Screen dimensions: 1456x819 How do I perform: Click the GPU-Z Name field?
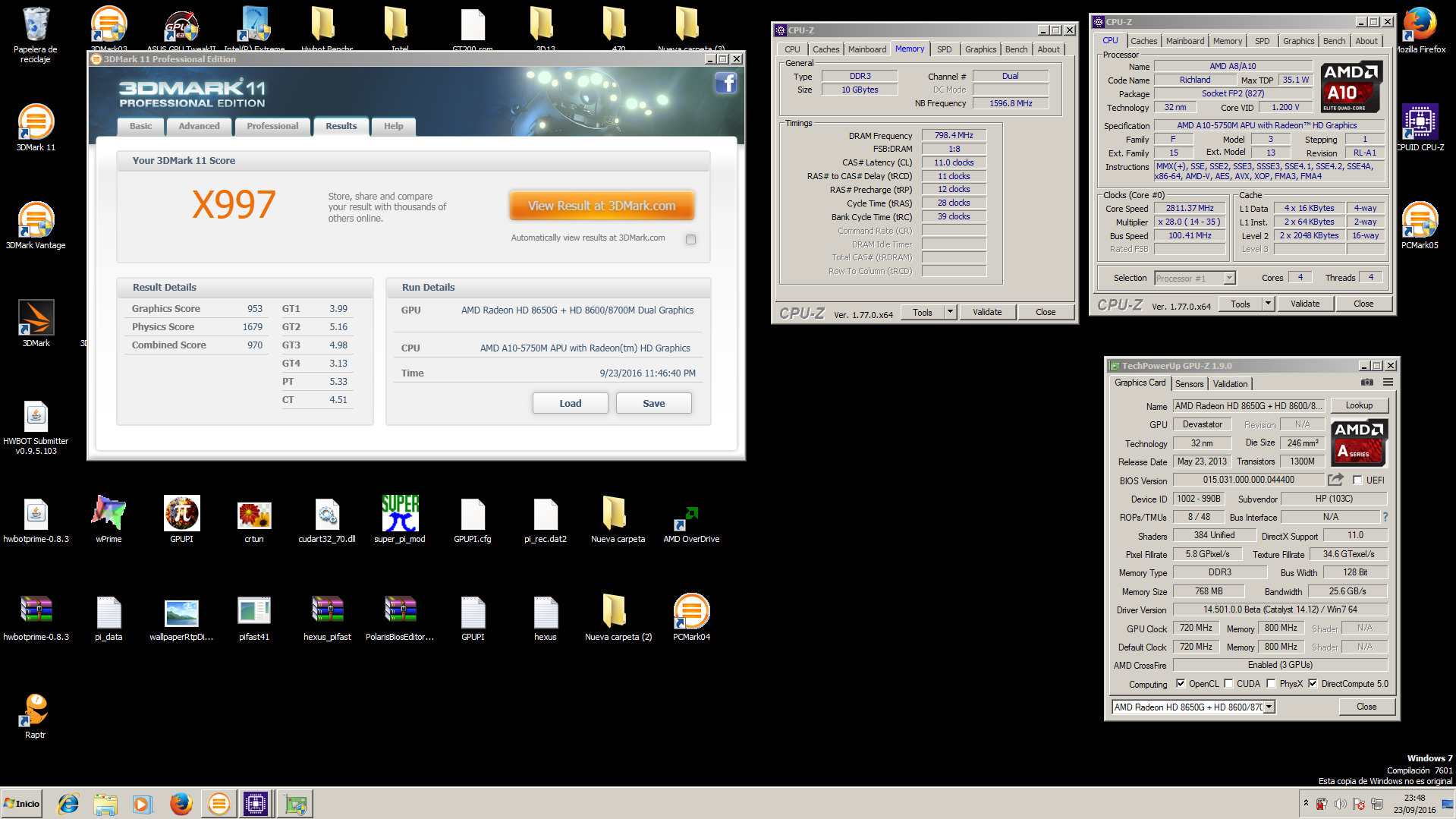tap(1248, 406)
